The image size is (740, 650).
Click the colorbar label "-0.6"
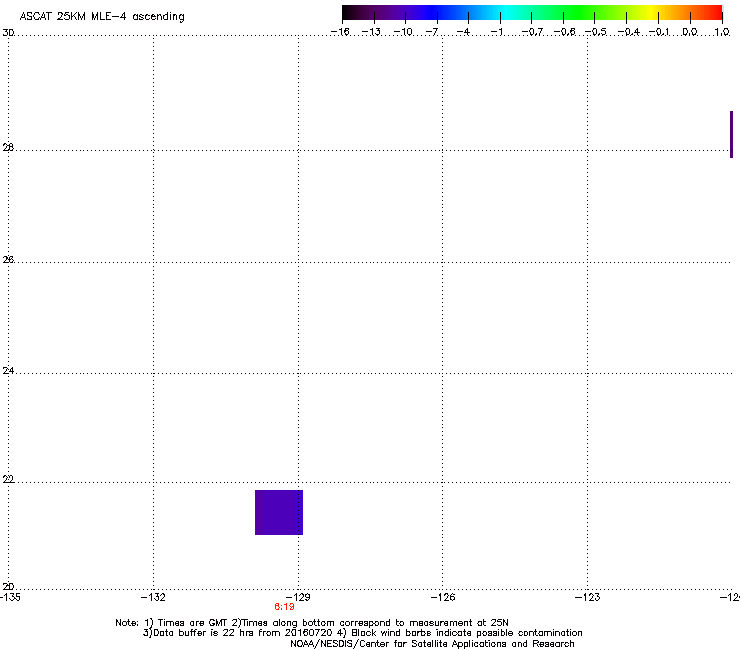tap(564, 32)
